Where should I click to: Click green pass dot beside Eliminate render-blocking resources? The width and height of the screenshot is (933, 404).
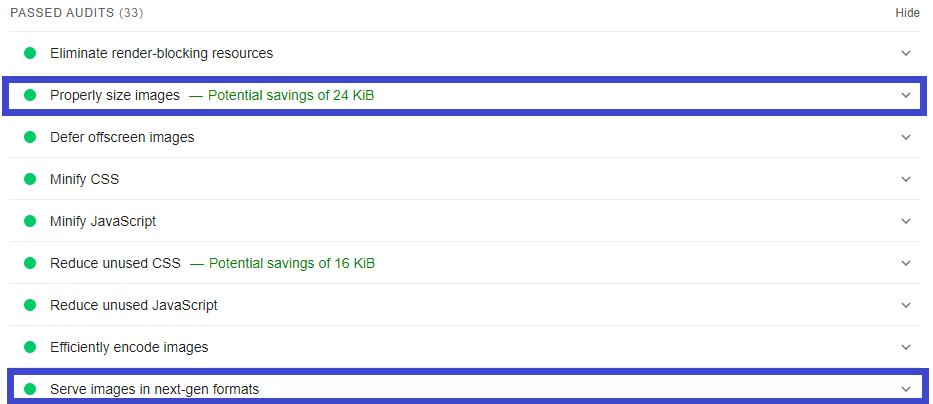click(30, 53)
